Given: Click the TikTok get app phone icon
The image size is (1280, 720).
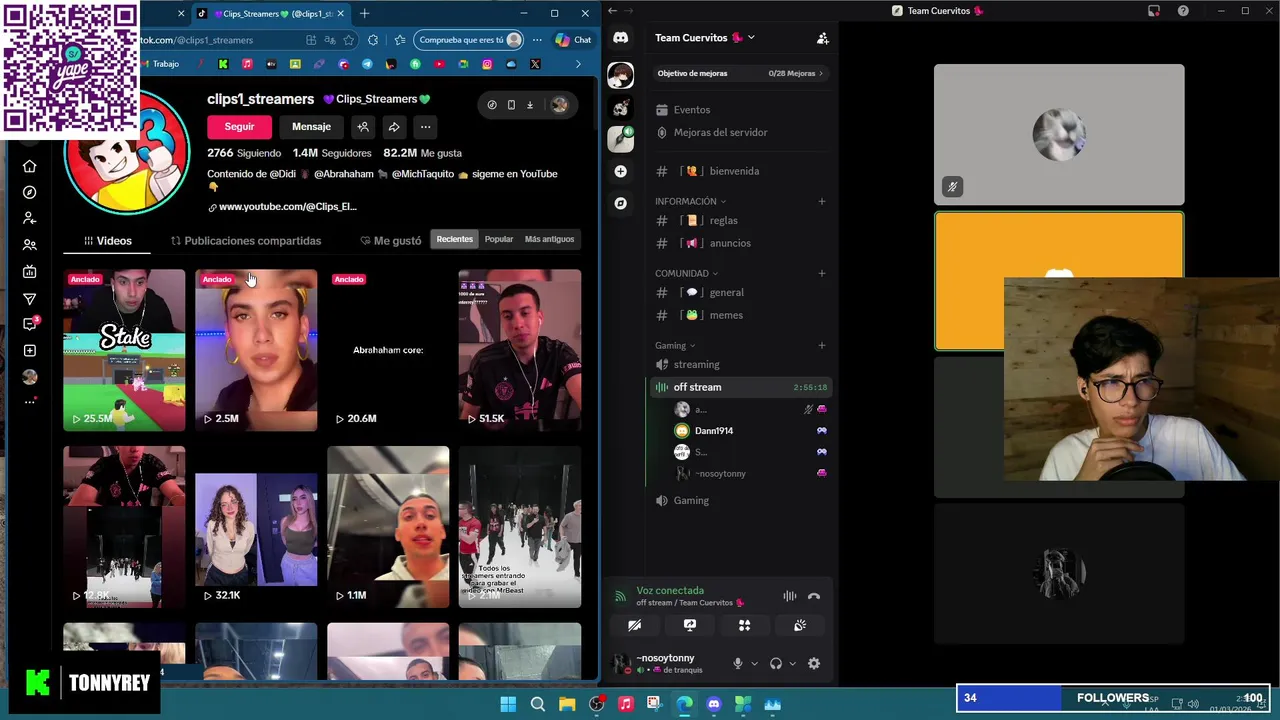Looking at the screenshot, I should pos(511,105).
